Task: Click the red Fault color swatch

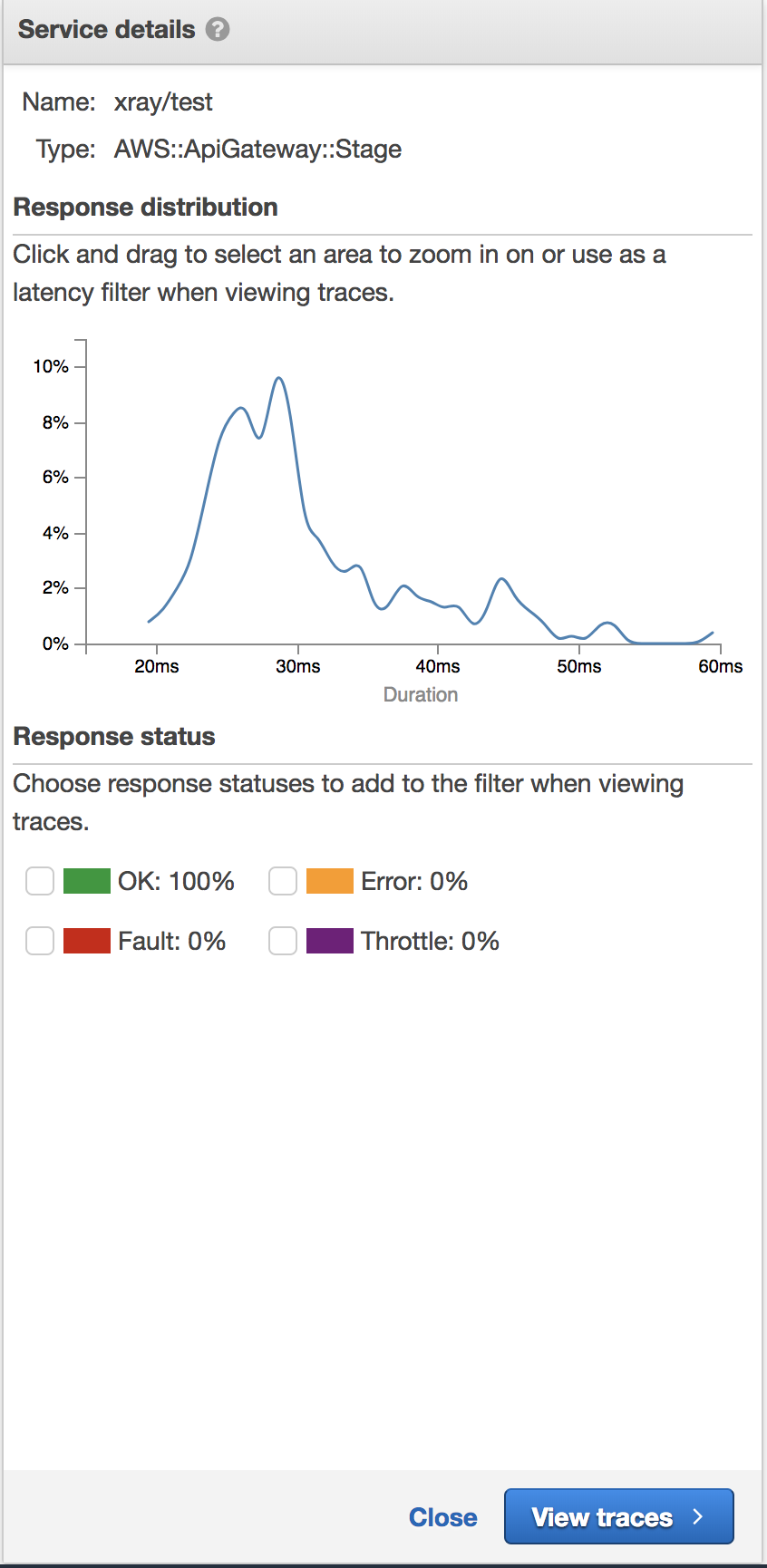Action: 87,941
